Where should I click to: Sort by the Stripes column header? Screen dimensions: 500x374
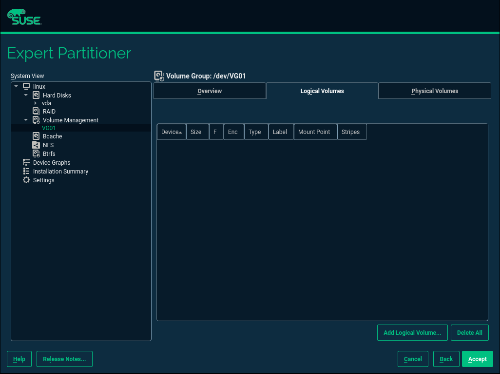tap(352, 132)
